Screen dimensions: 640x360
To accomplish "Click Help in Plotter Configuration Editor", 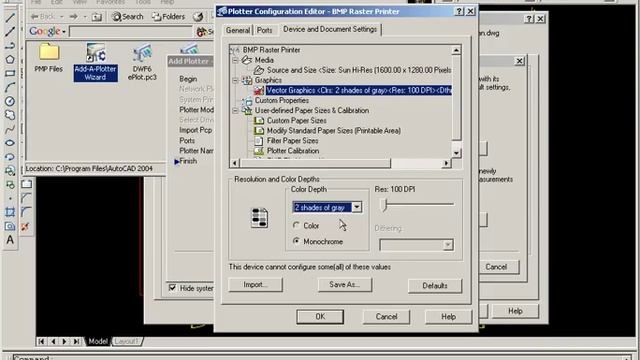I will point(449,317).
